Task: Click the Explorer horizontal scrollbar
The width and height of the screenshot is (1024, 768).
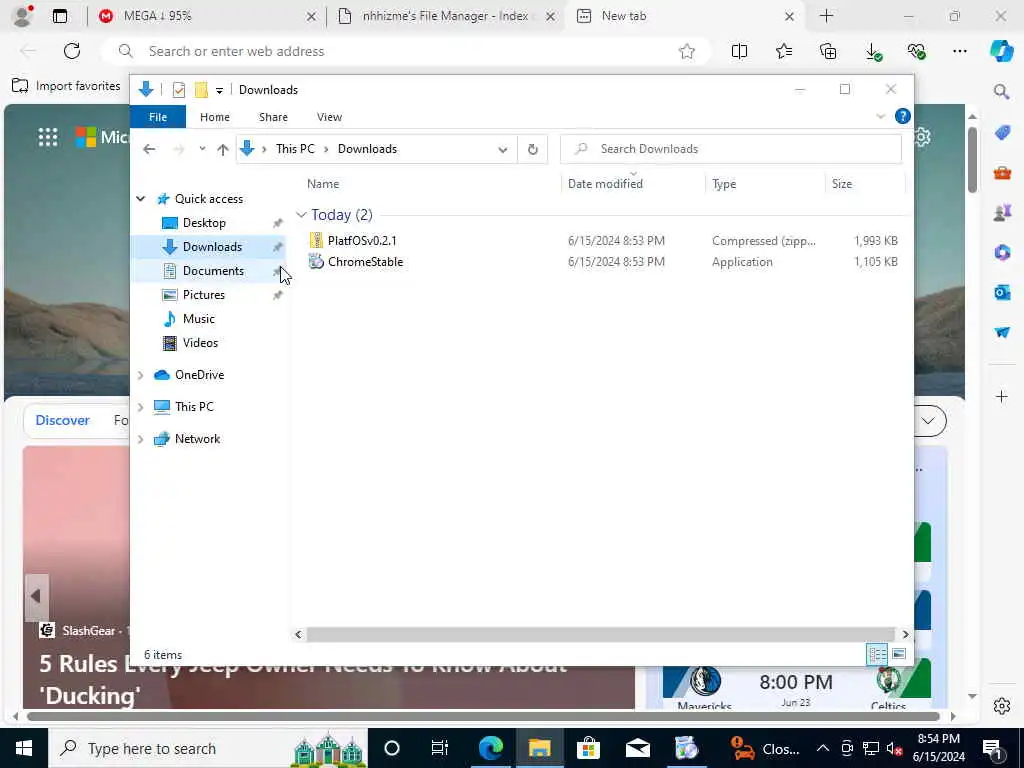Action: point(601,634)
